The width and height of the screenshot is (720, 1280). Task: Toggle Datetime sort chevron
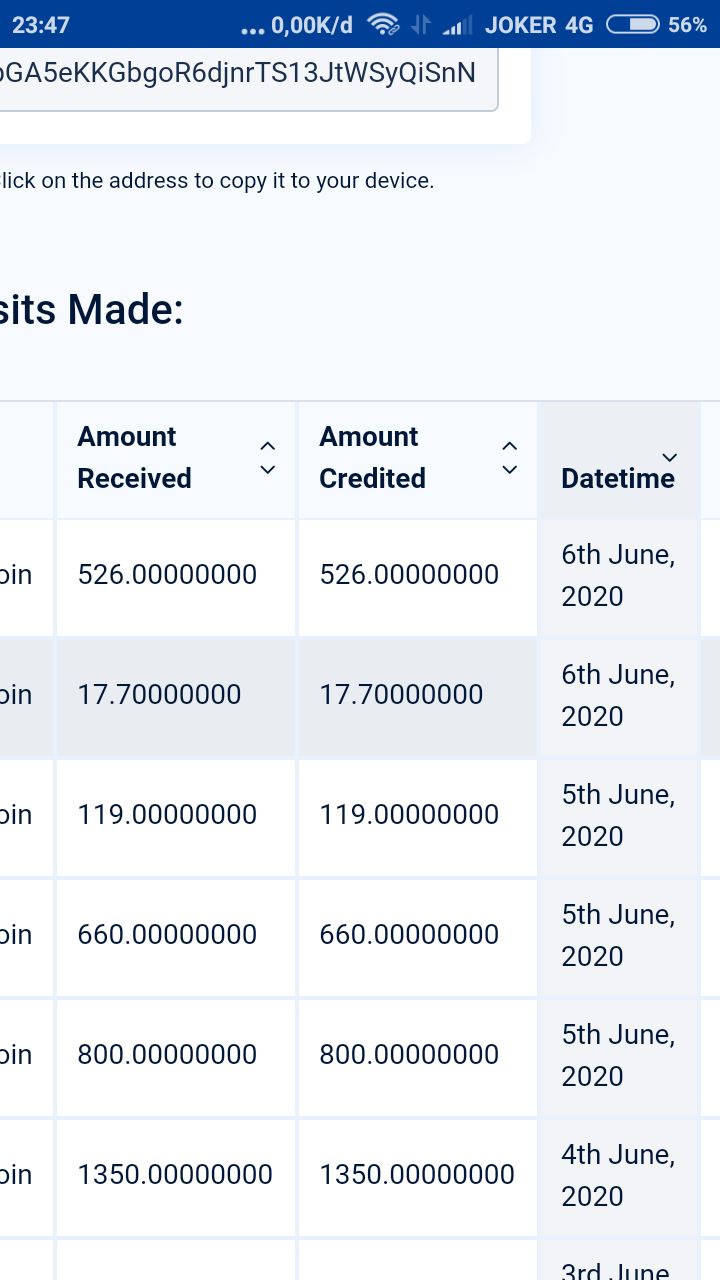pos(669,457)
